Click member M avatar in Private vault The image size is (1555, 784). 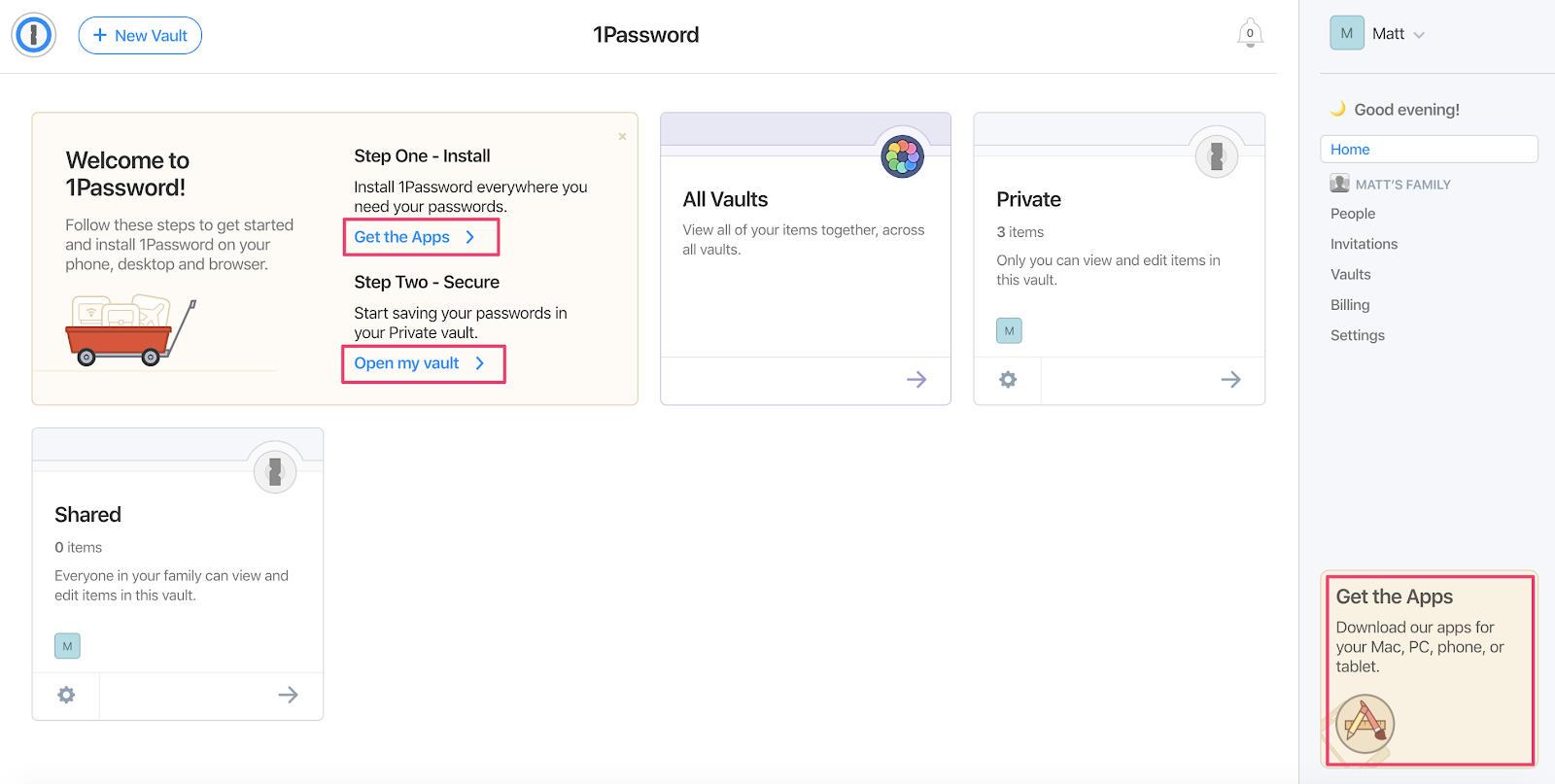point(1009,330)
